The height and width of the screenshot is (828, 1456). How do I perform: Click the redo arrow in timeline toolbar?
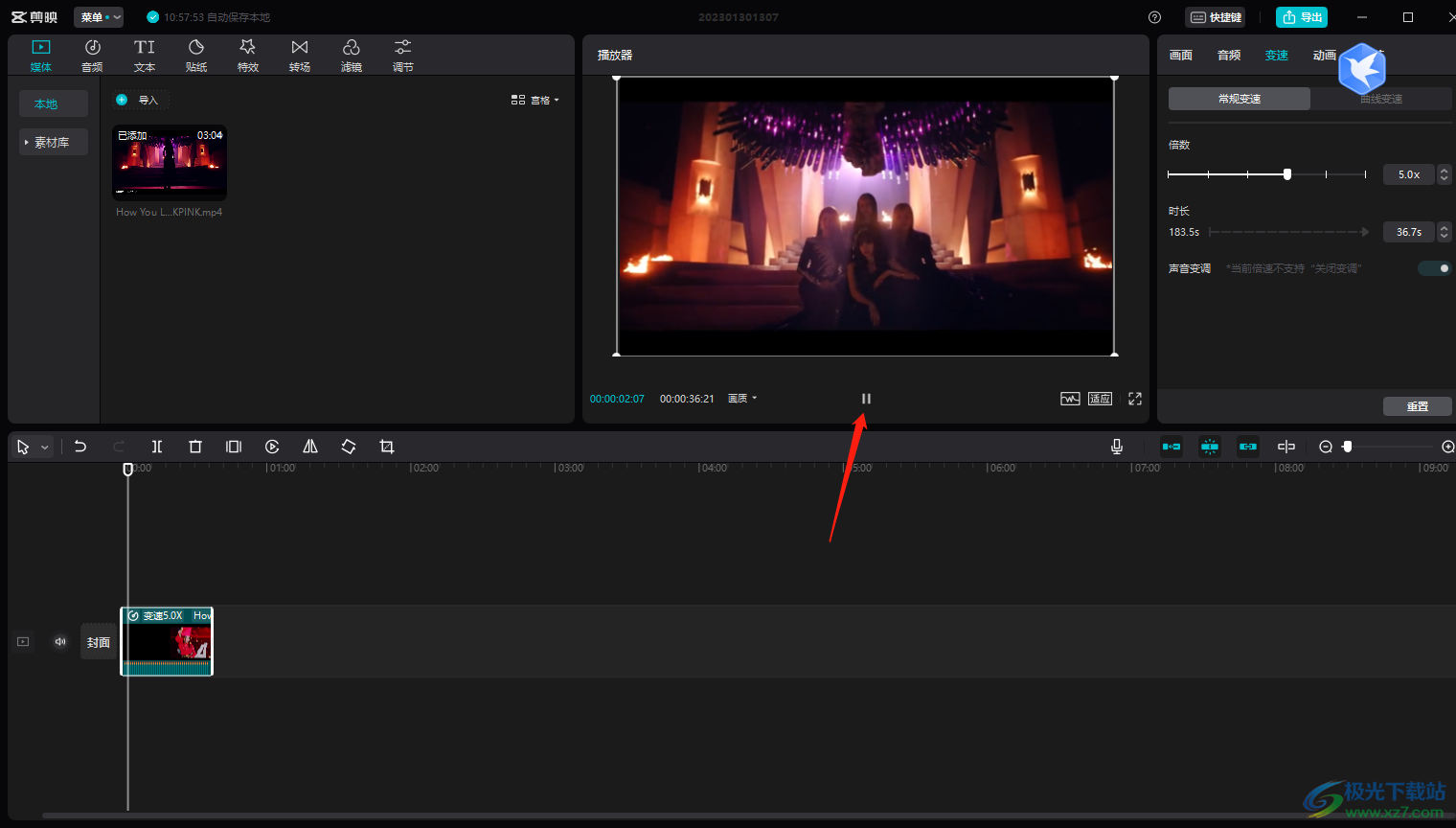[119, 447]
